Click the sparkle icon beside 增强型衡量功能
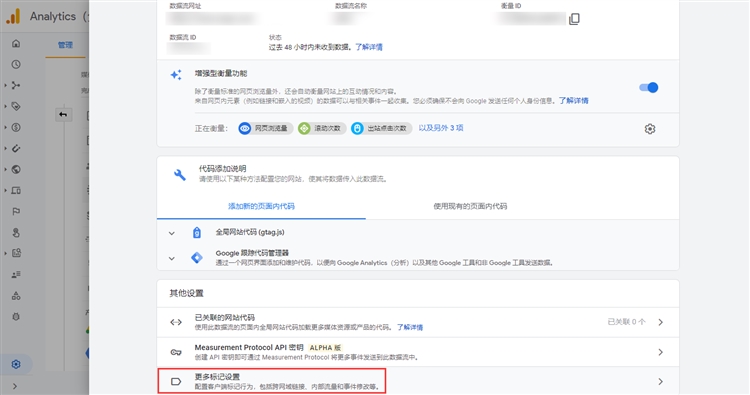This screenshot has height=395, width=750. click(176, 75)
